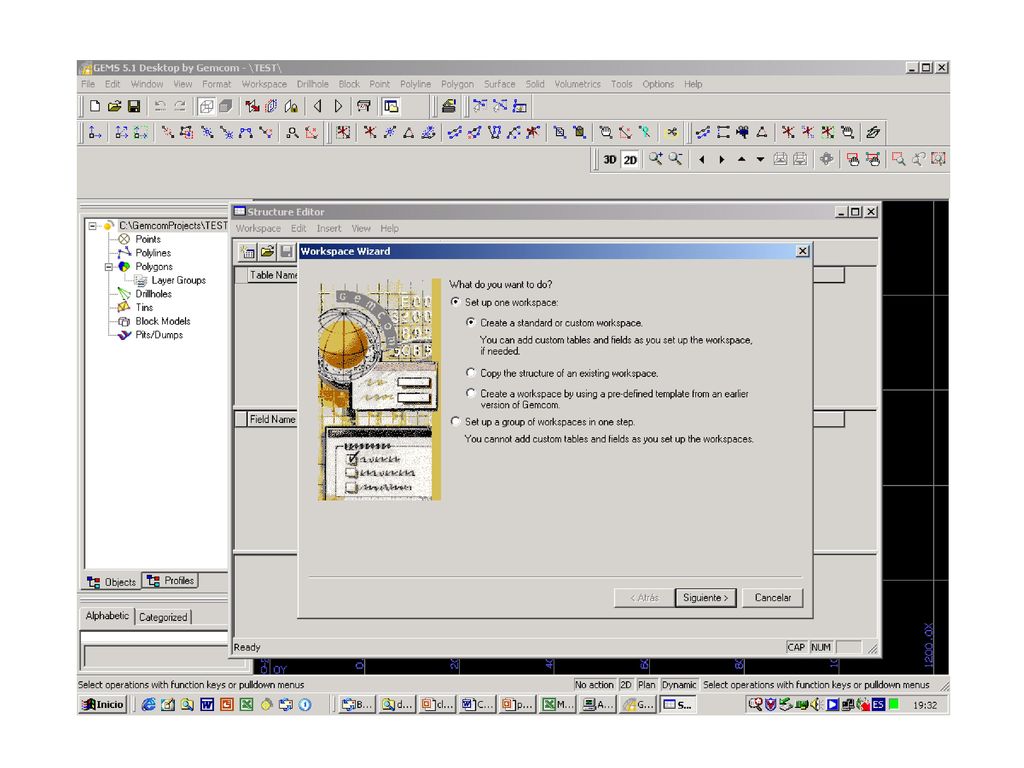Click the Zoom out magnifier icon
Viewport: 1024px width, 768px height.
(675, 159)
